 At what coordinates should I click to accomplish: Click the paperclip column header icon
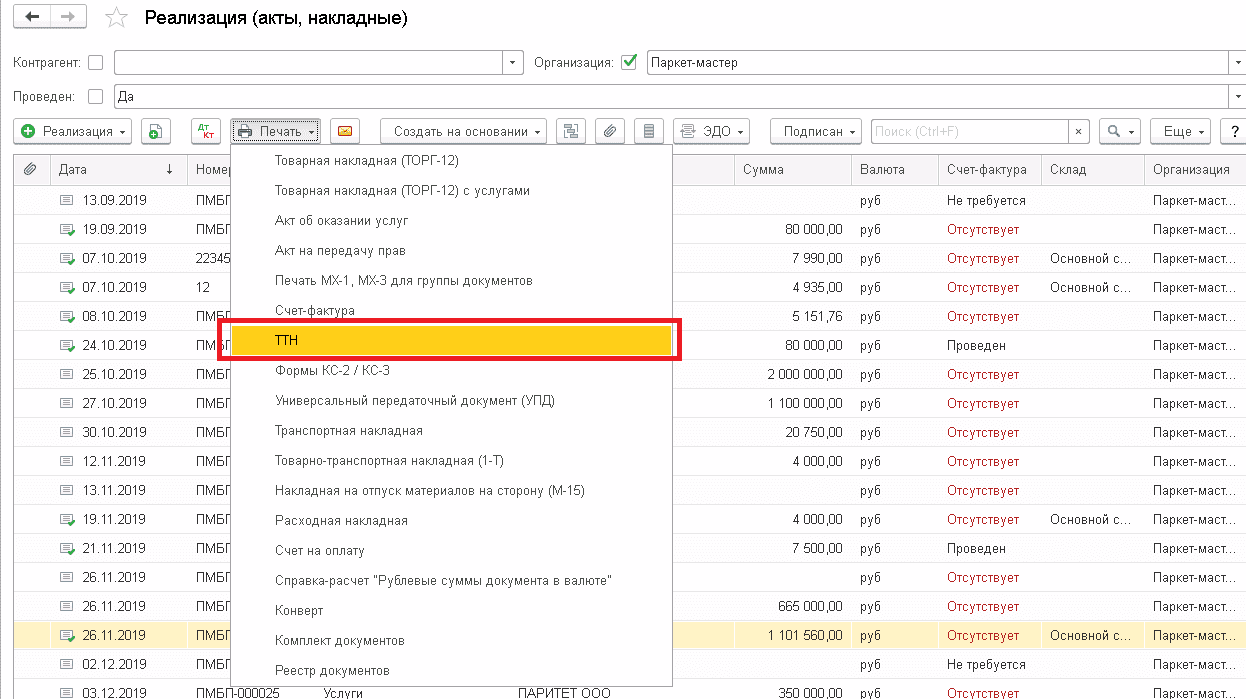click(x=30, y=169)
